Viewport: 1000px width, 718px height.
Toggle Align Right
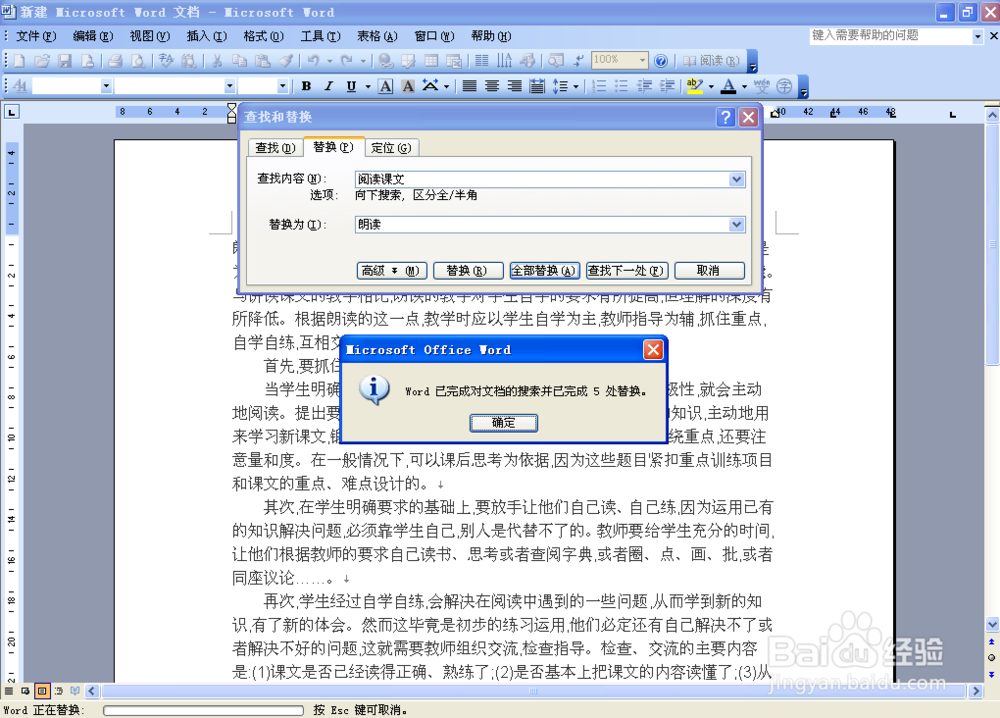(x=514, y=85)
